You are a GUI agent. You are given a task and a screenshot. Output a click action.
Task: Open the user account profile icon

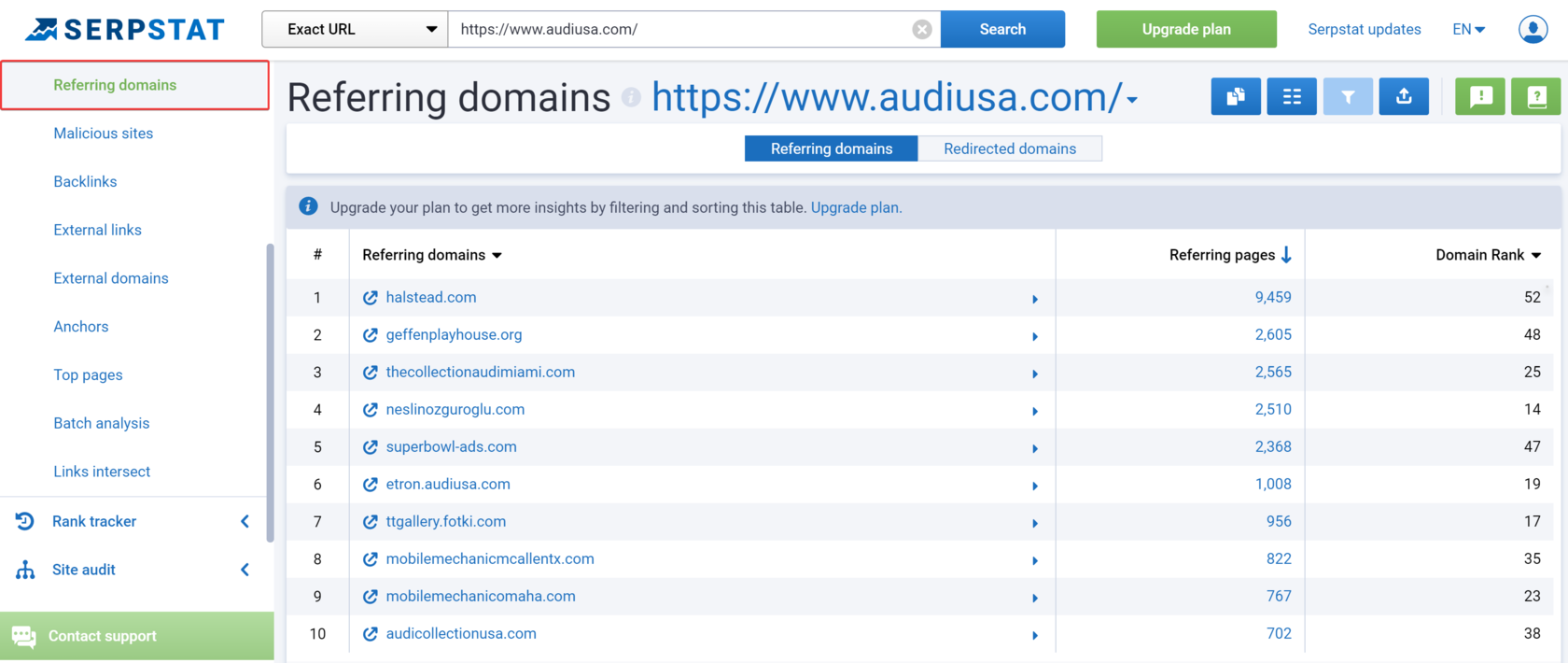(1533, 29)
